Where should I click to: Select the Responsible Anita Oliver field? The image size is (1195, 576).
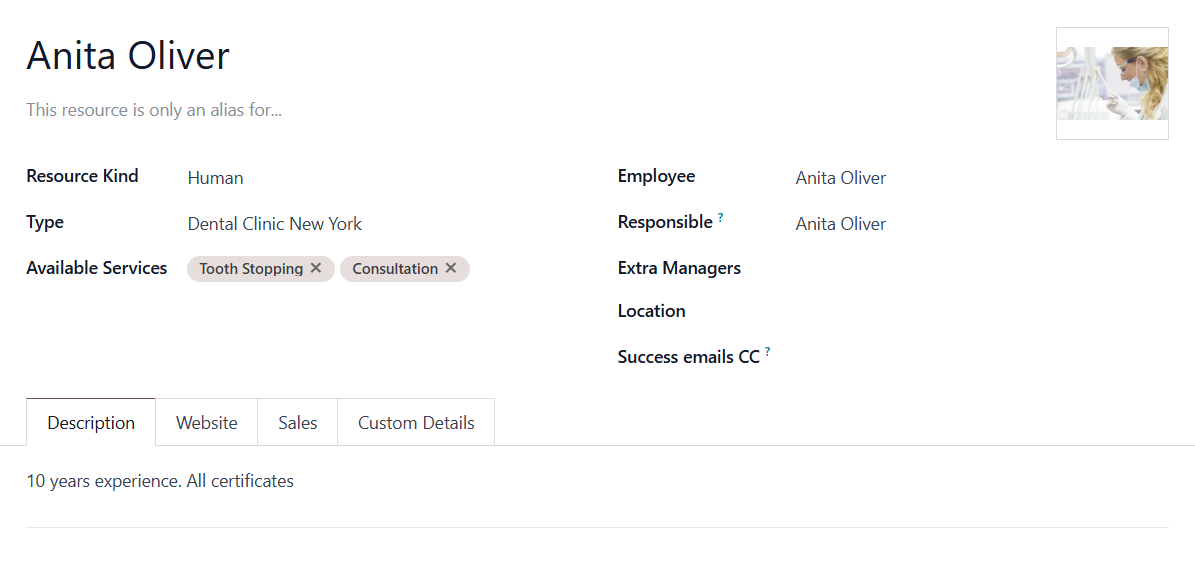pyautogui.click(x=982, y=224)
